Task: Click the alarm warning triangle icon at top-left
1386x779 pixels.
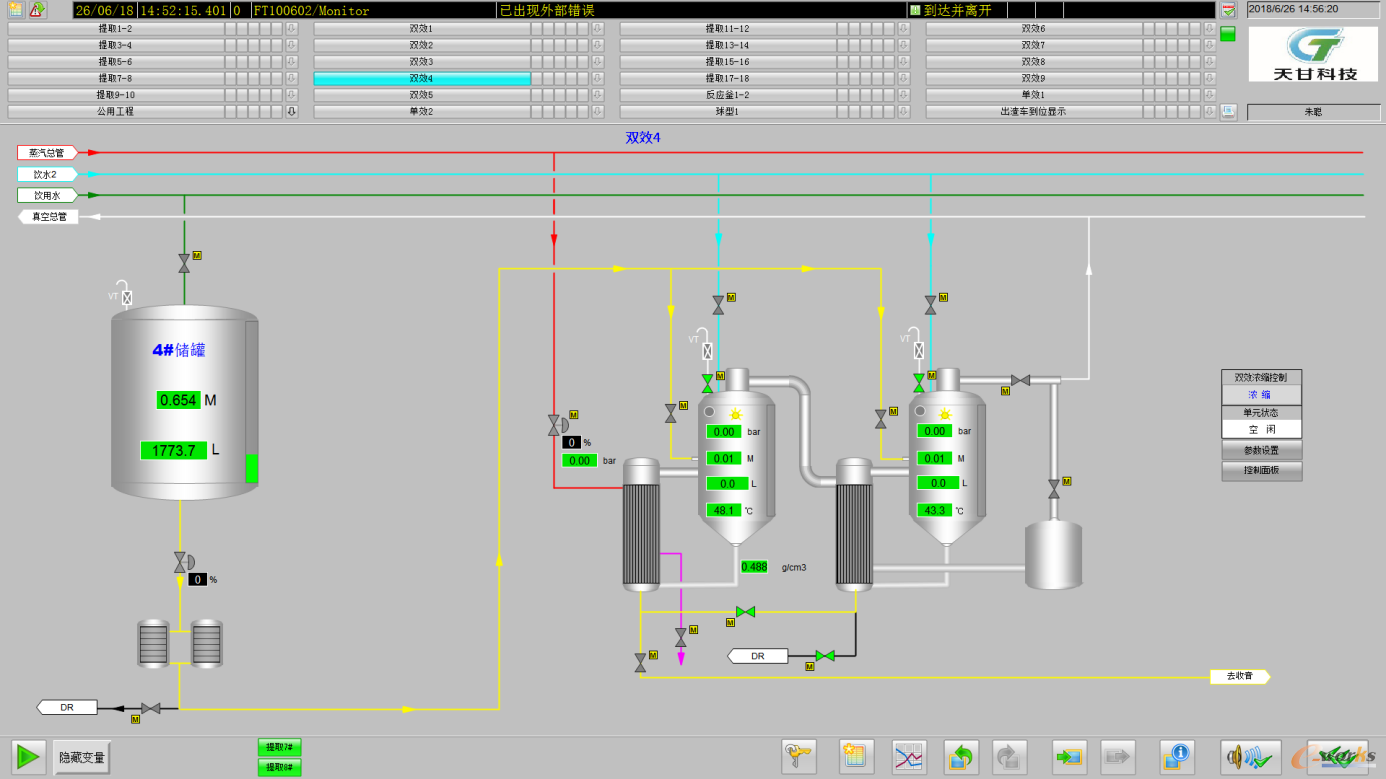Action: [37, 10]
